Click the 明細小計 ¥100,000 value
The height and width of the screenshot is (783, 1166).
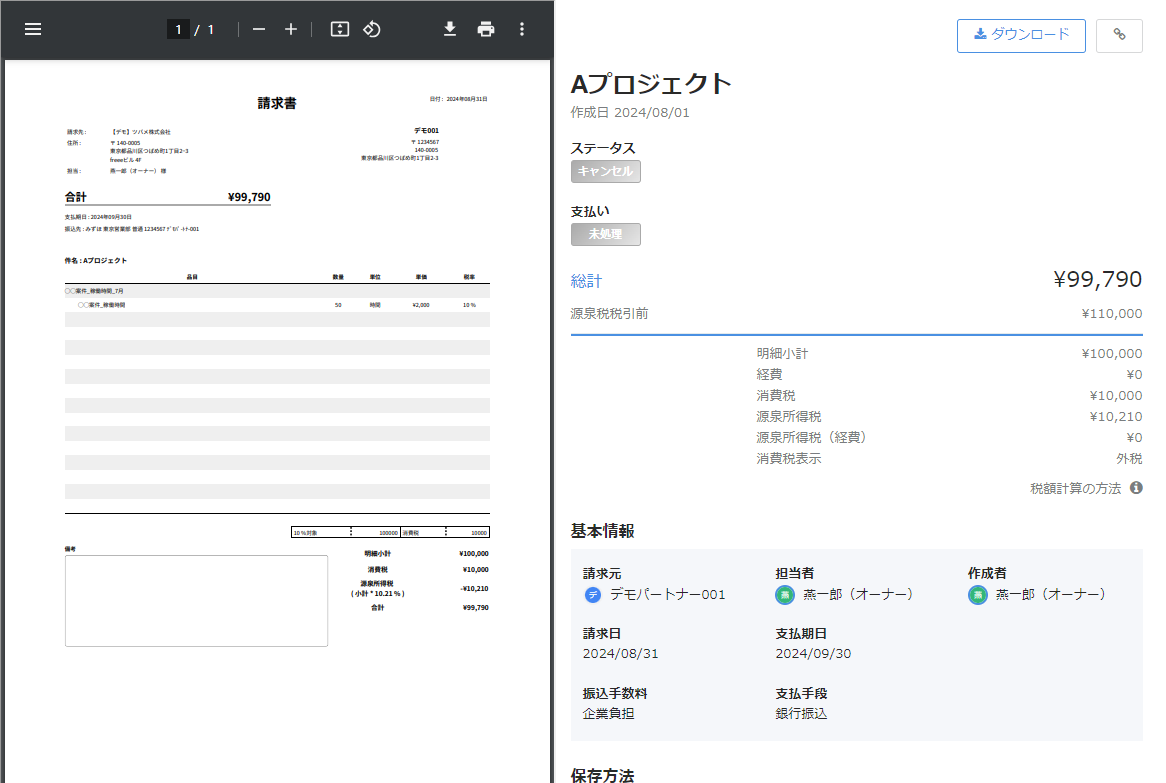tap(1112, 354)
